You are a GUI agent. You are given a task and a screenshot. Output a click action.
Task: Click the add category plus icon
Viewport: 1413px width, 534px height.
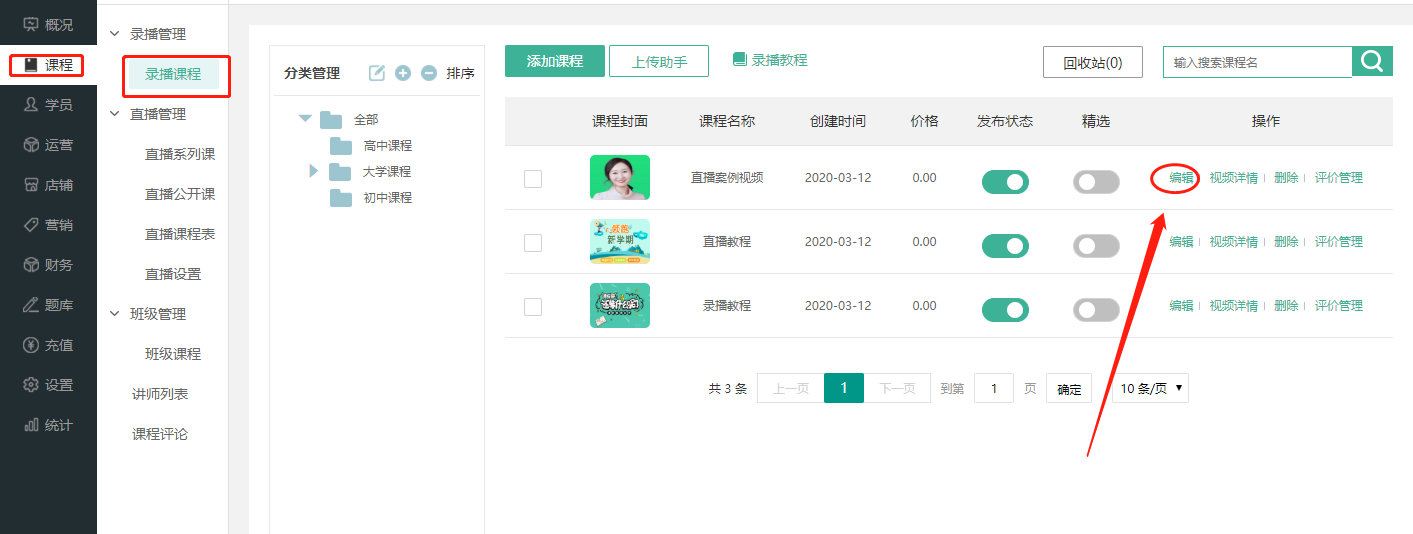coord(403,73)
